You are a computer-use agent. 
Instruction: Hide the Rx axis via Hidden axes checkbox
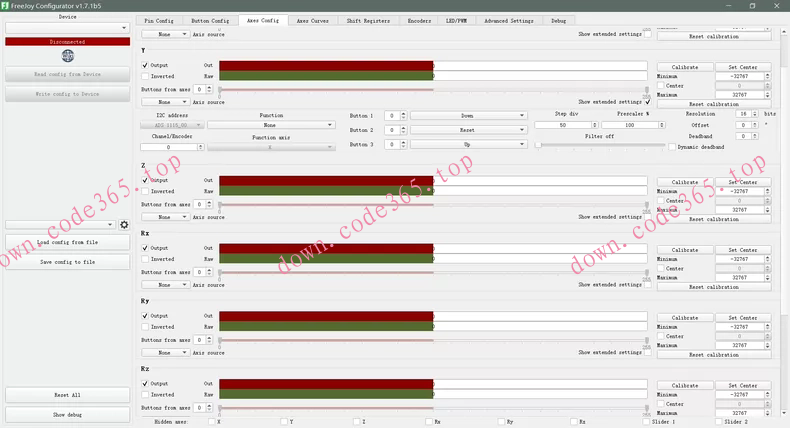pyautogui.click(x=429, y=421)
